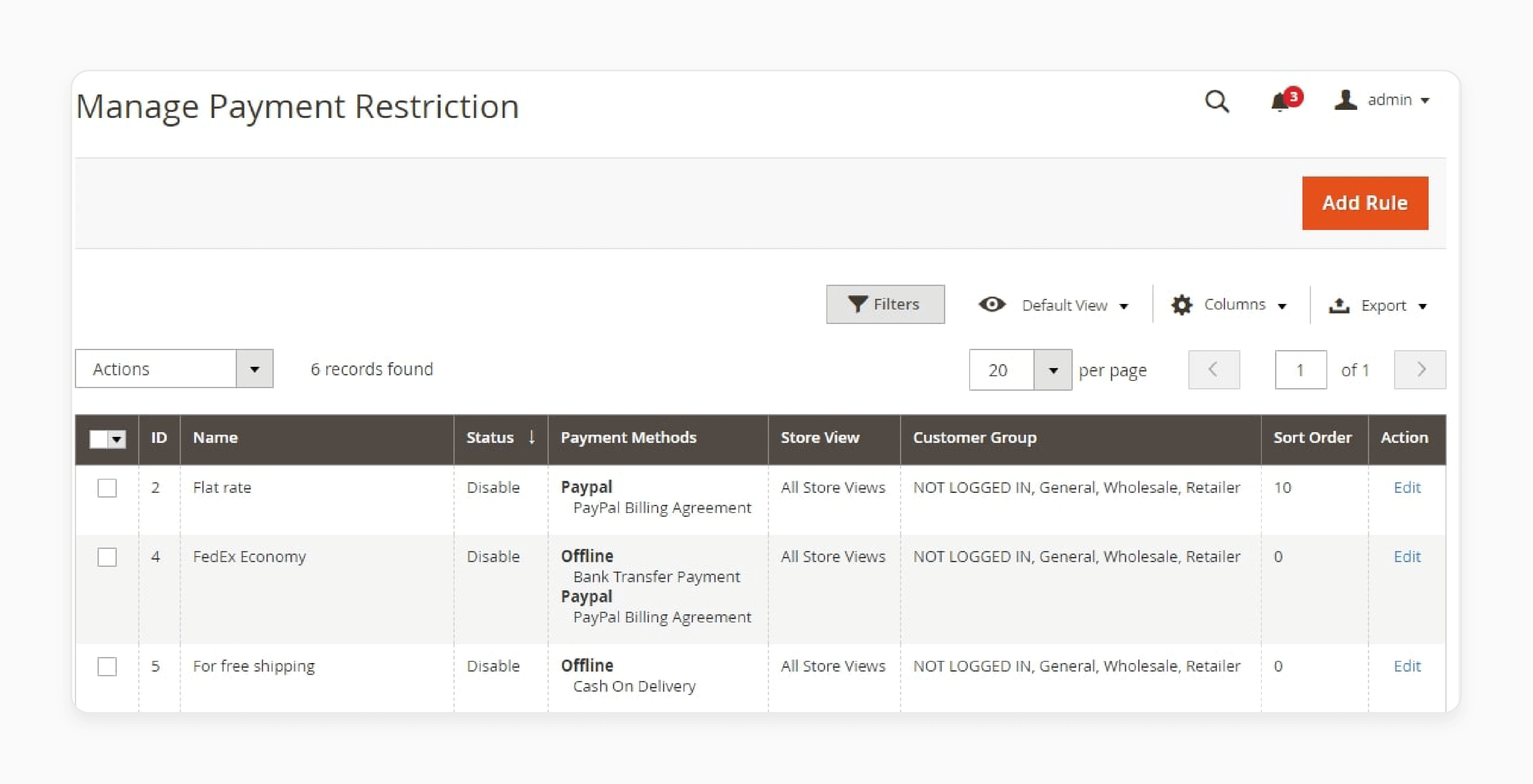The height and width of the screenshot is (784, 1533).
Task: Click the Disable status of Flat rate
Action: pyautogui.click(x=493, y=488)
